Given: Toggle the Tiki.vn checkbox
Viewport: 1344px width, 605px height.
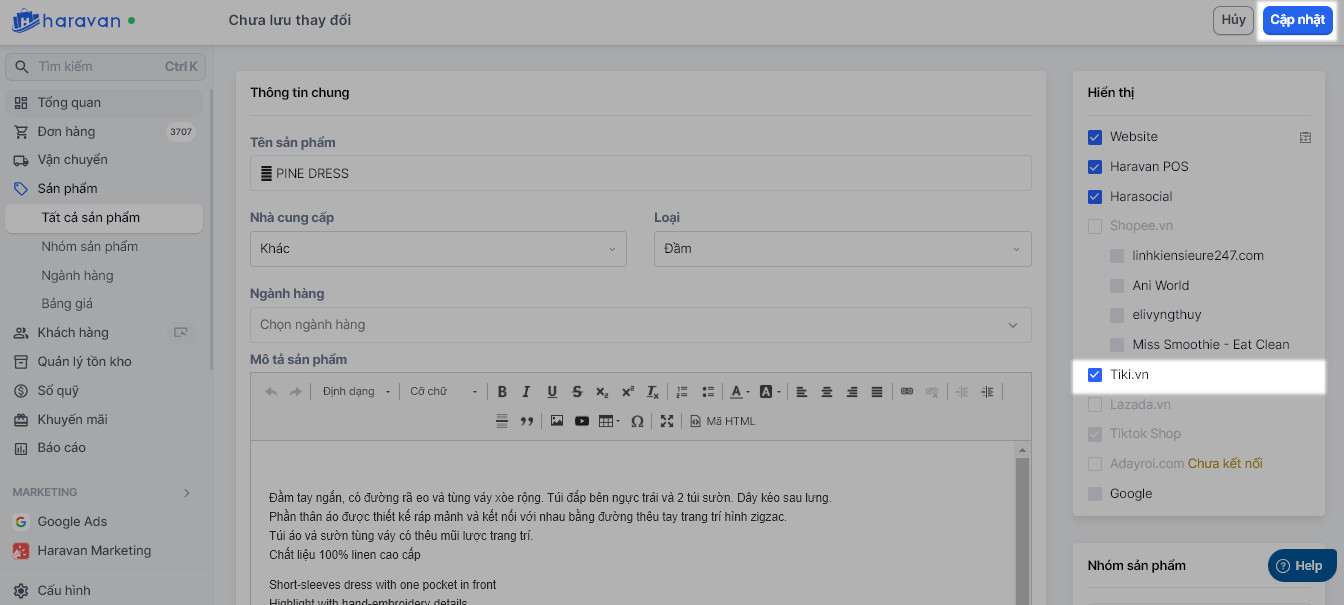Looking at the screenshot, I should coord(1095,375).
